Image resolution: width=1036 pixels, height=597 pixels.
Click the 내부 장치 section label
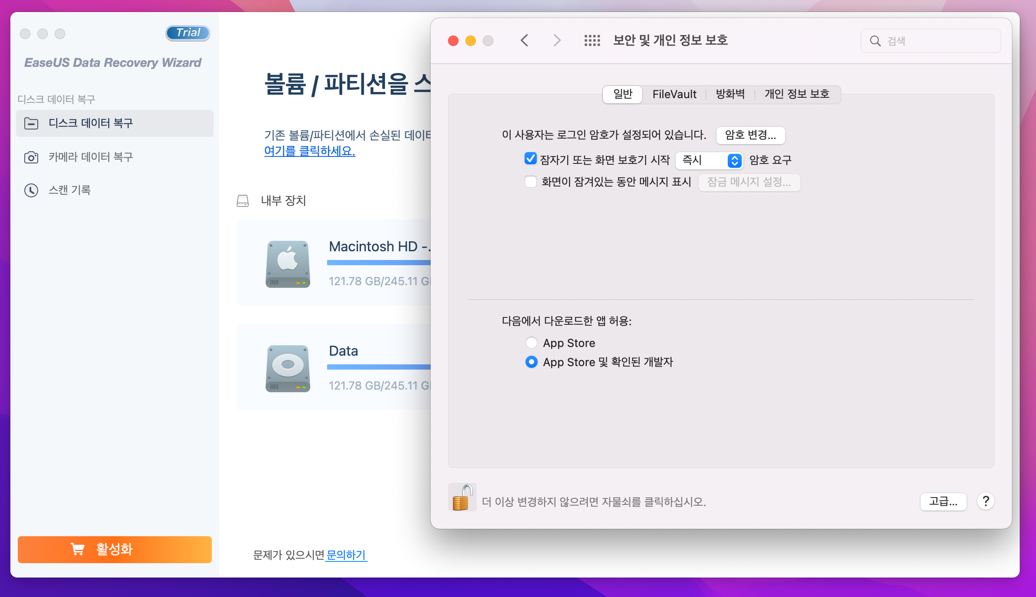point(283,201)
